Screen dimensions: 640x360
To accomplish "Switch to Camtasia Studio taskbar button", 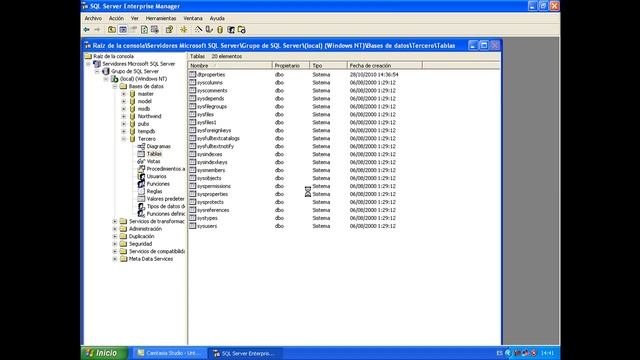I will [x=171, y=353].
